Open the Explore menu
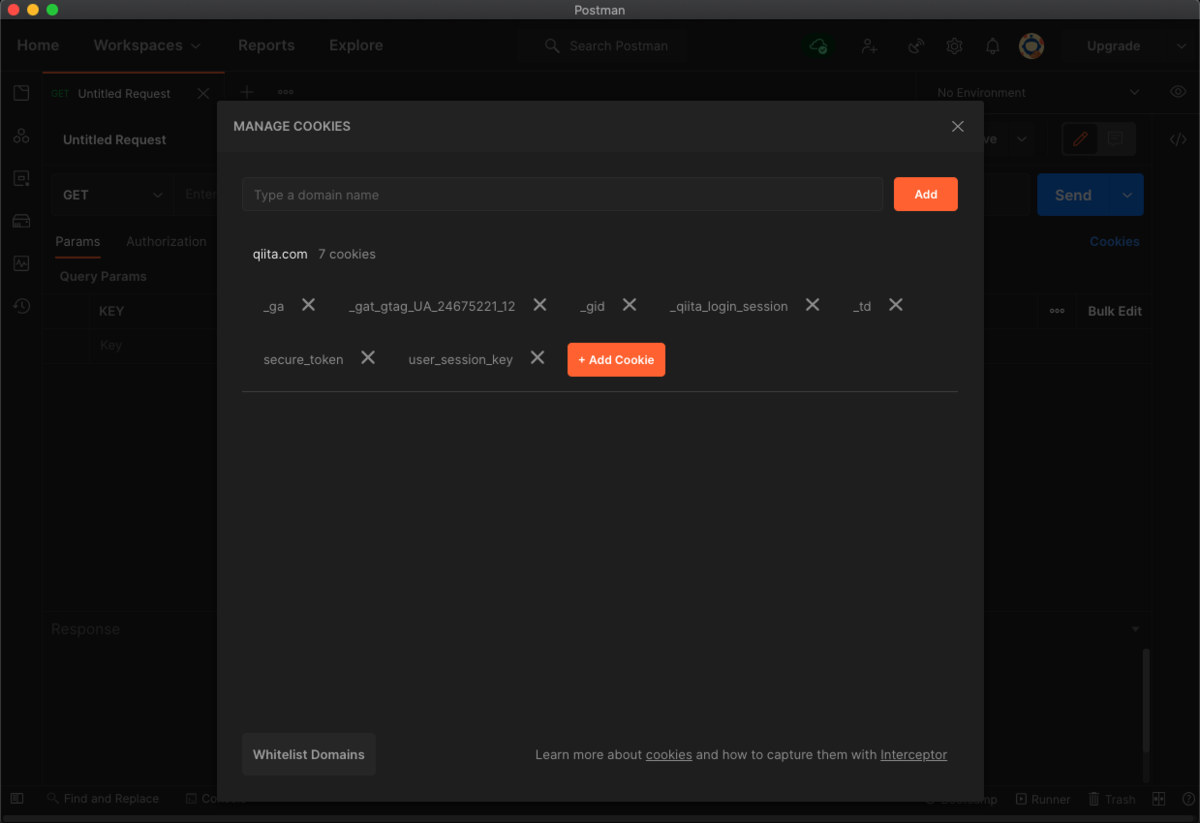This screenshot has height=823, width=1200. [356, 46]
